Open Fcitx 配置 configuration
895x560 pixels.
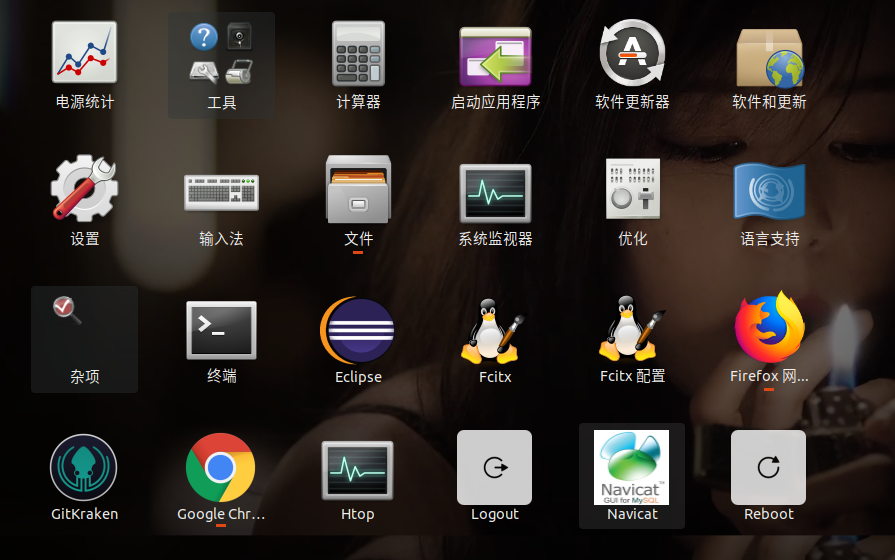[x=631, y=329]
